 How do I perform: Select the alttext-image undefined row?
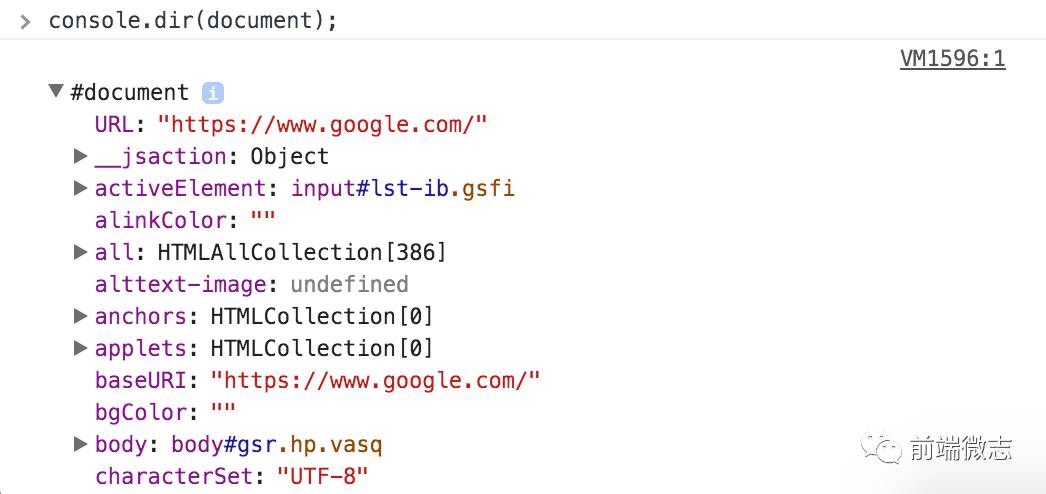coord(251,285)
